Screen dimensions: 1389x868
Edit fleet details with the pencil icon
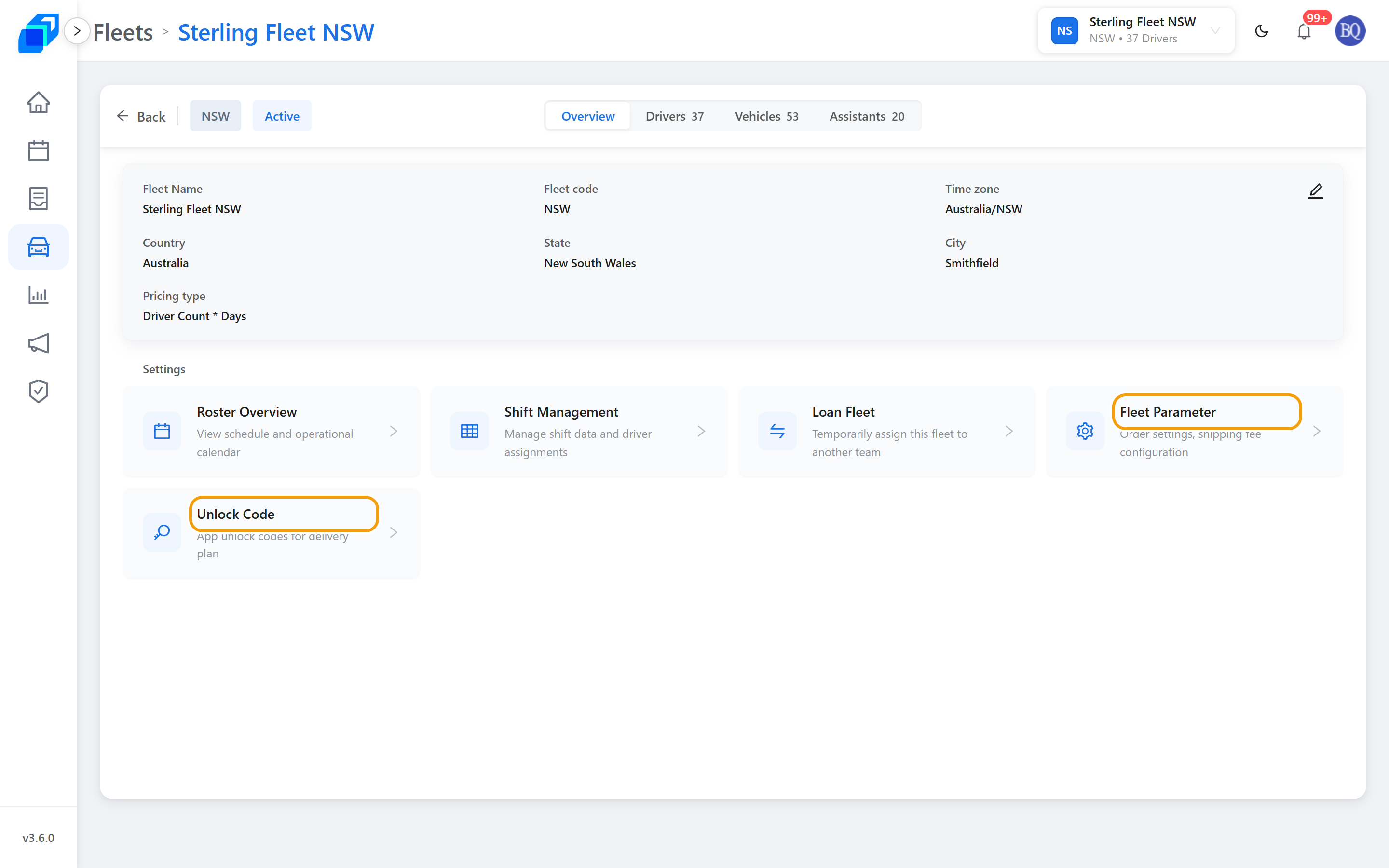(x=1316, y=190)
